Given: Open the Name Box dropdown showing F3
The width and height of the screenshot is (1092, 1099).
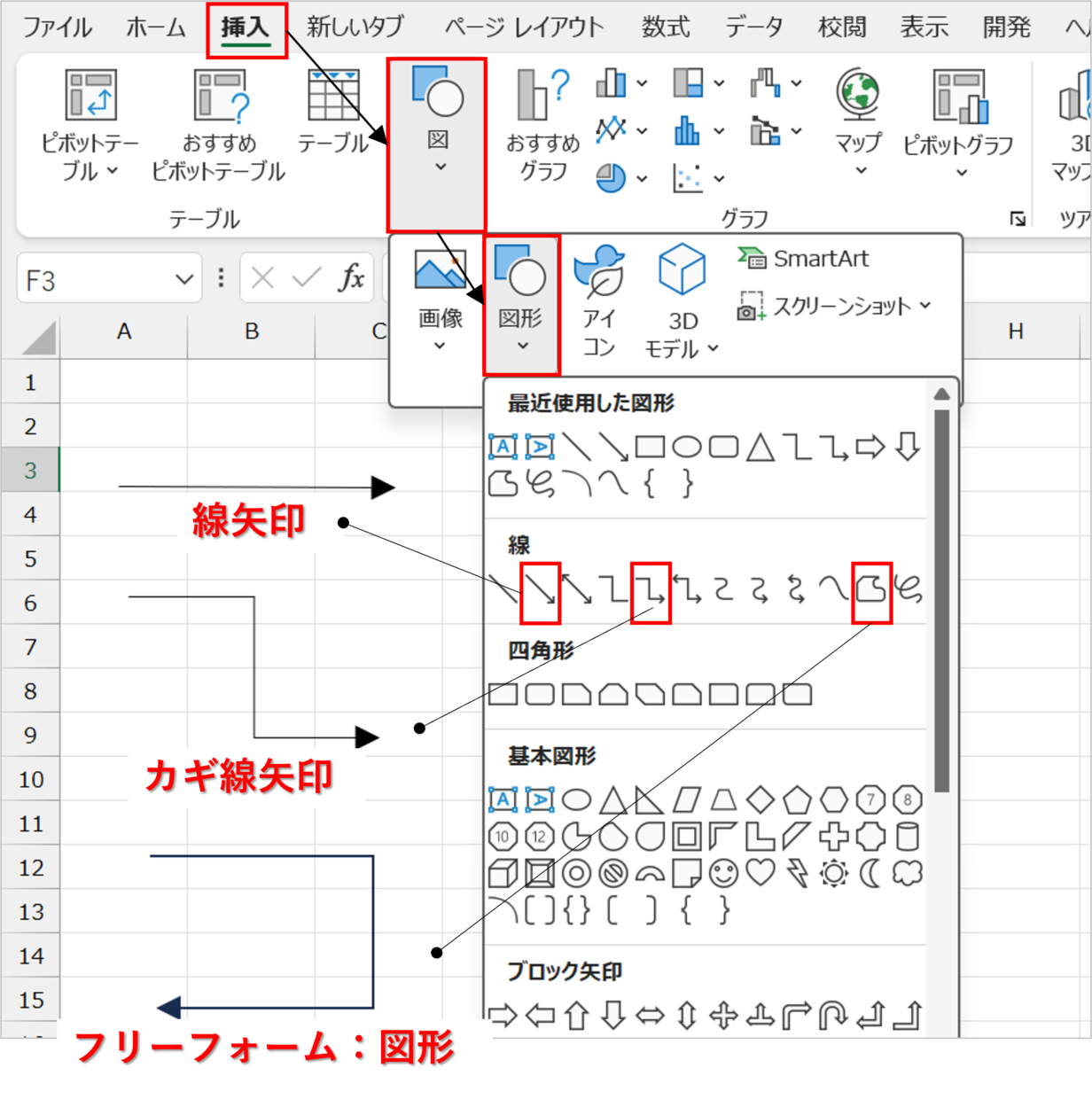Looking at the screenshot, I should pyautogui.click(x=183, y=280).
